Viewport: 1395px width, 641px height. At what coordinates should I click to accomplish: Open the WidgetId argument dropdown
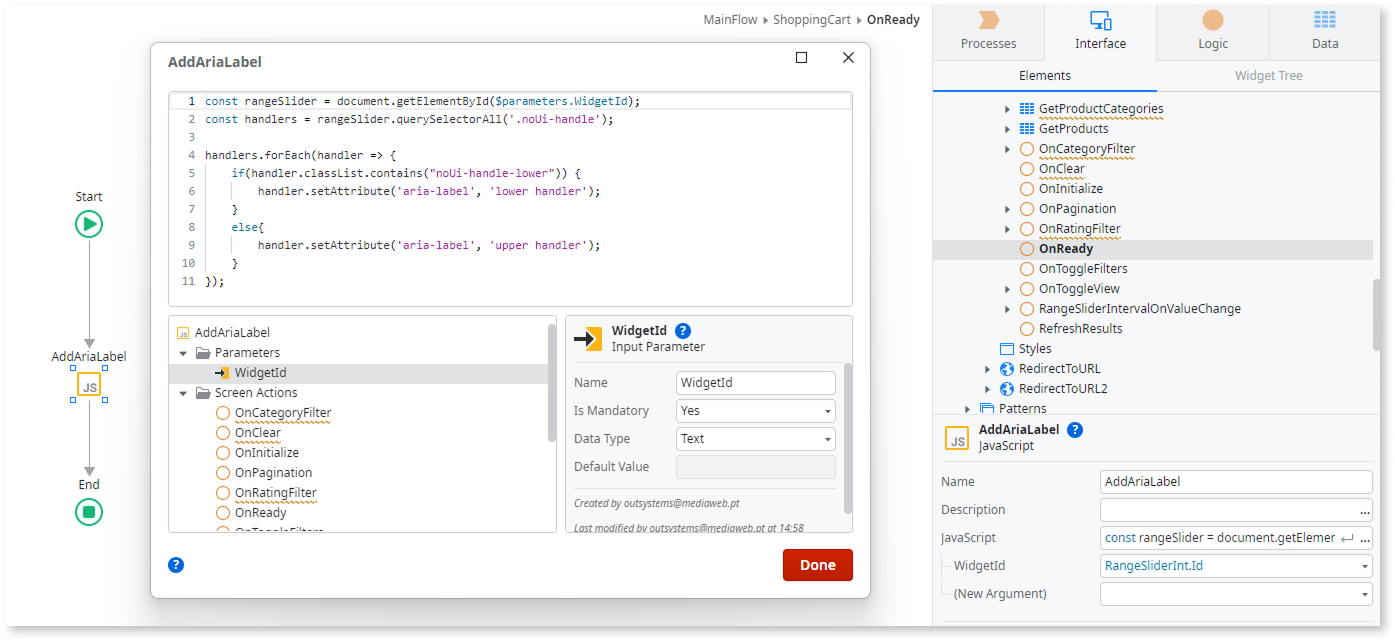tap(1236, 566)
